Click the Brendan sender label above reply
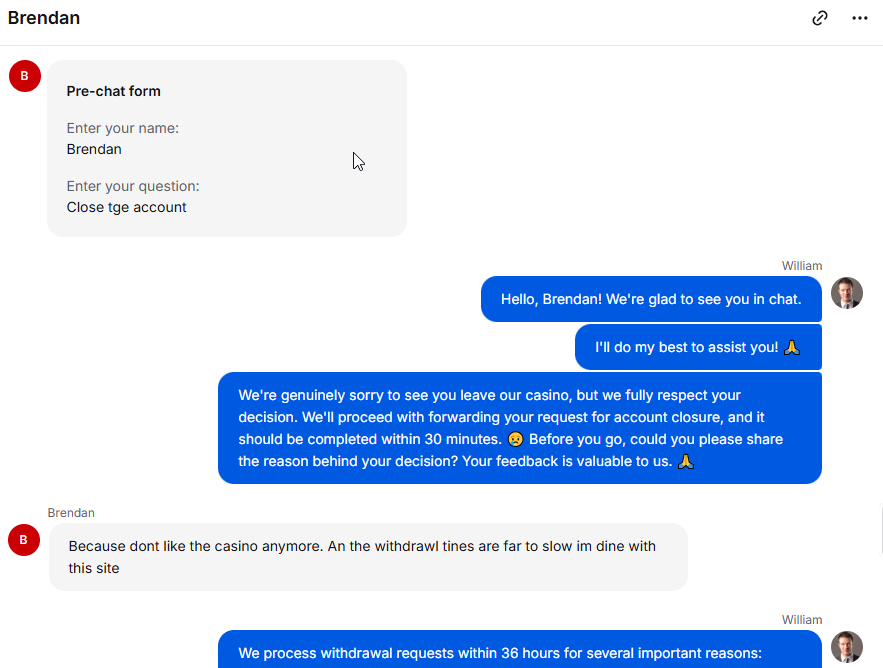This screenshot has width=883, height=668. (71, 513)
